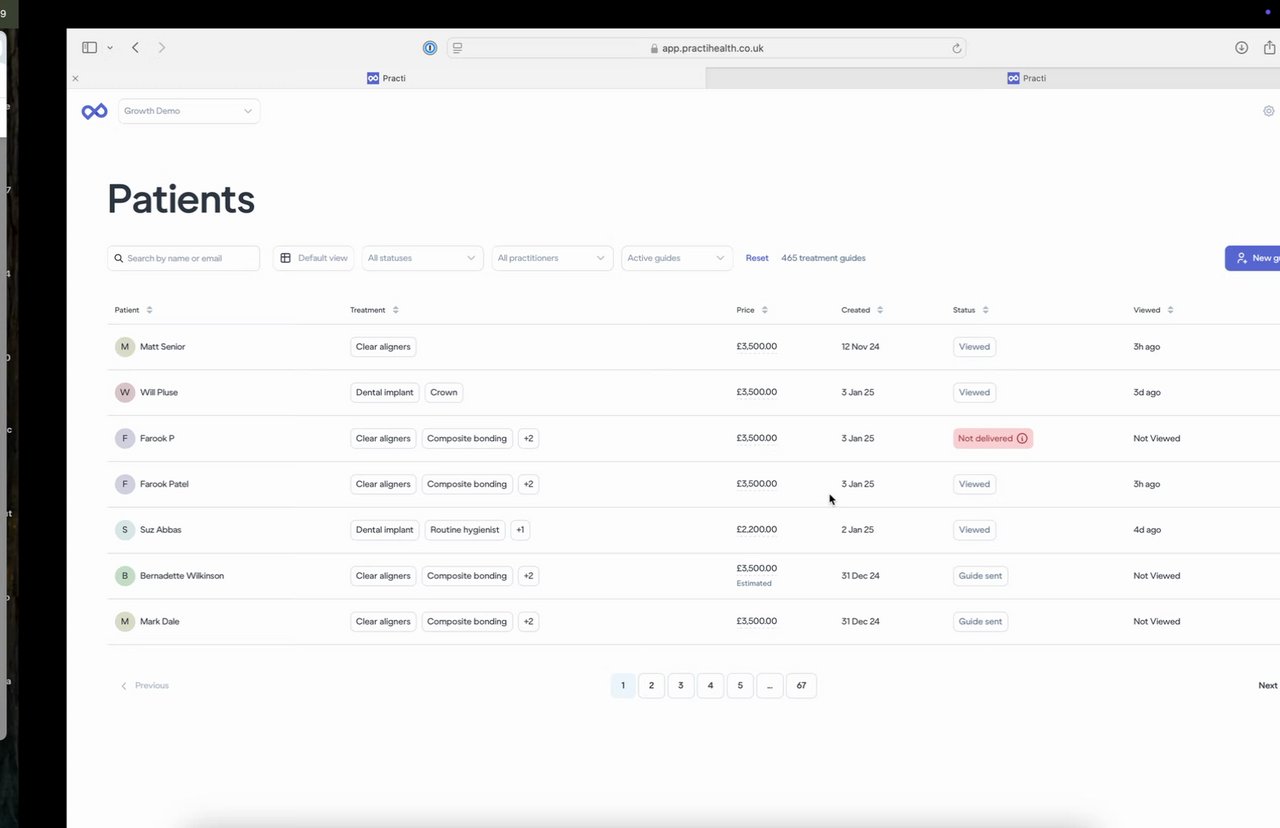
Task: Expand the +1 treatments on Suz Abbas's row
Action: (520, 530)
